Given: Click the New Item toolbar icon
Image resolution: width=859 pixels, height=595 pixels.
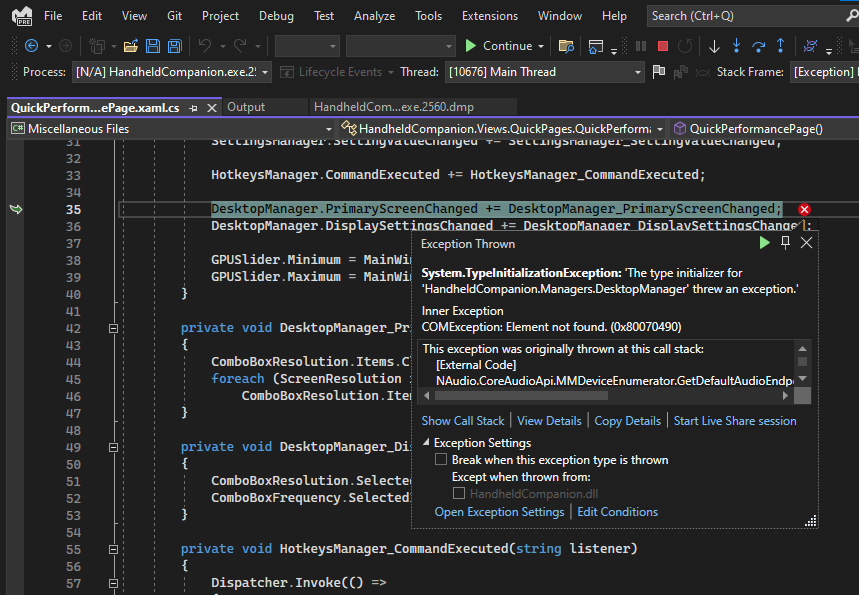Looking at the screenshot, I should [96, 46].
